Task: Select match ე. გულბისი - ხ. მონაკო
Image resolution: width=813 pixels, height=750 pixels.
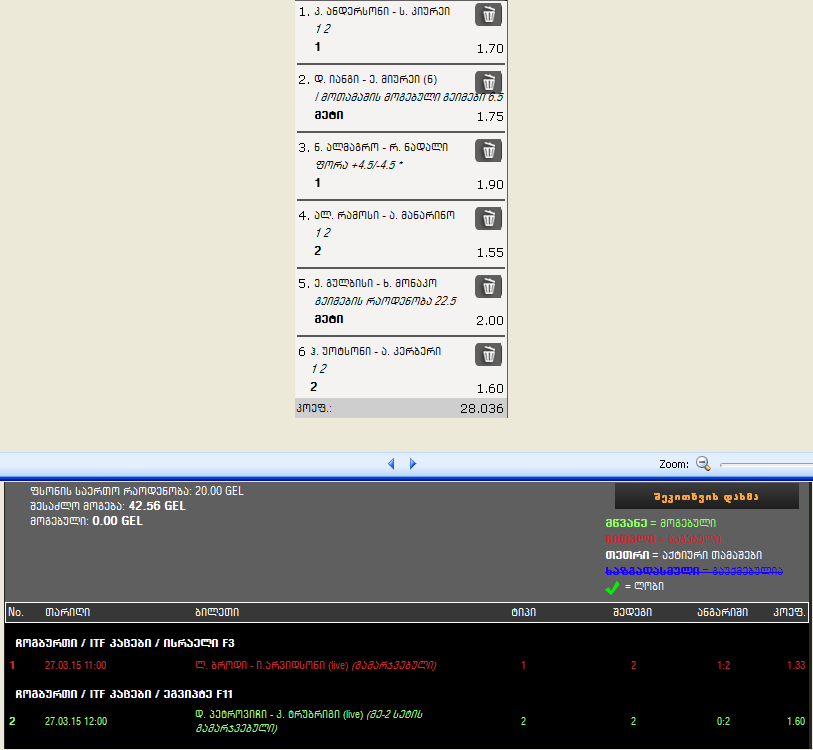Action: 375,283
